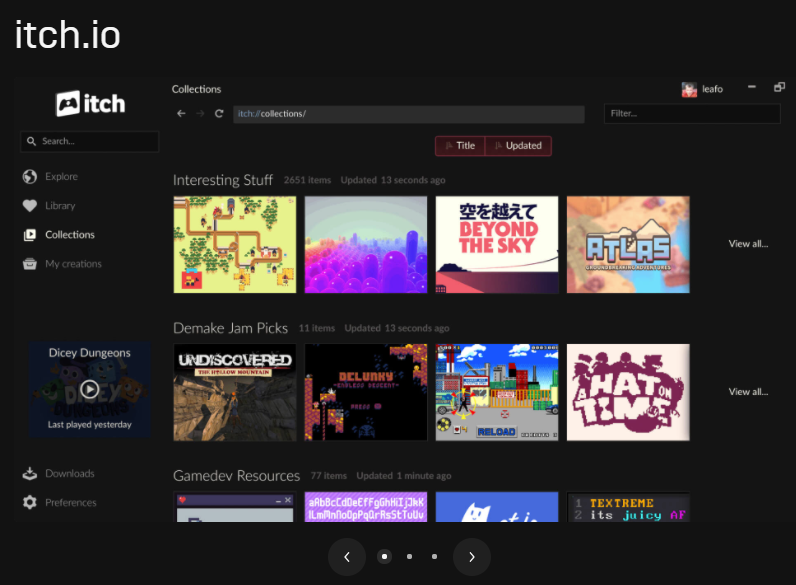The image size is (796, 585).
Task: Open the Library heart icon
Action: 30,206
